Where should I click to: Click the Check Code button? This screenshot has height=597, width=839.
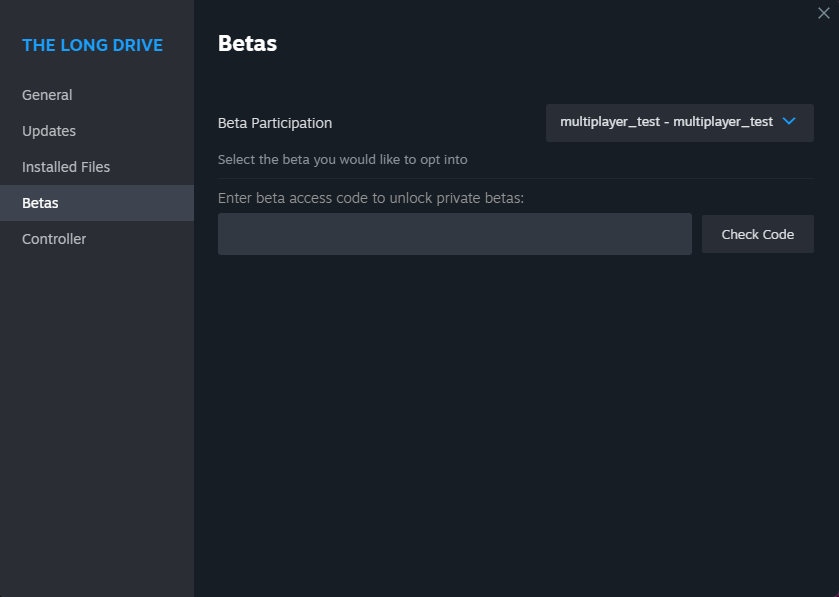point(758,234)
